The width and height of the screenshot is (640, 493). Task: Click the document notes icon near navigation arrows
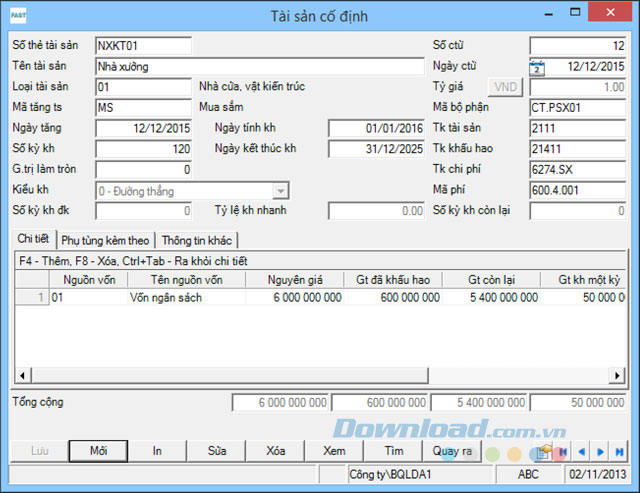[x=544, y=451]
